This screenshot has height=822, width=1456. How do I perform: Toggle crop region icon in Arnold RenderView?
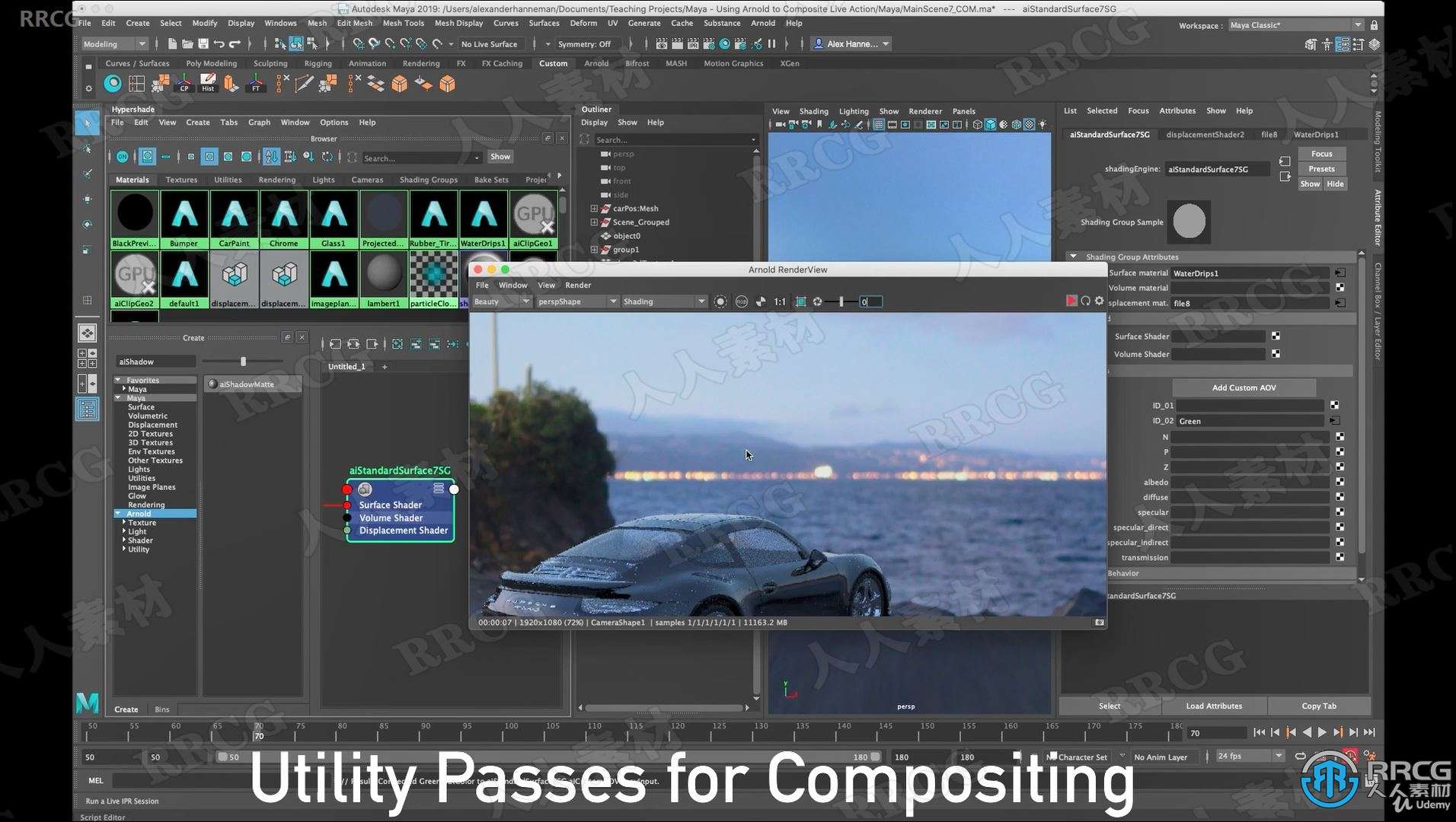pyautogui.click(x=800, y=301)
